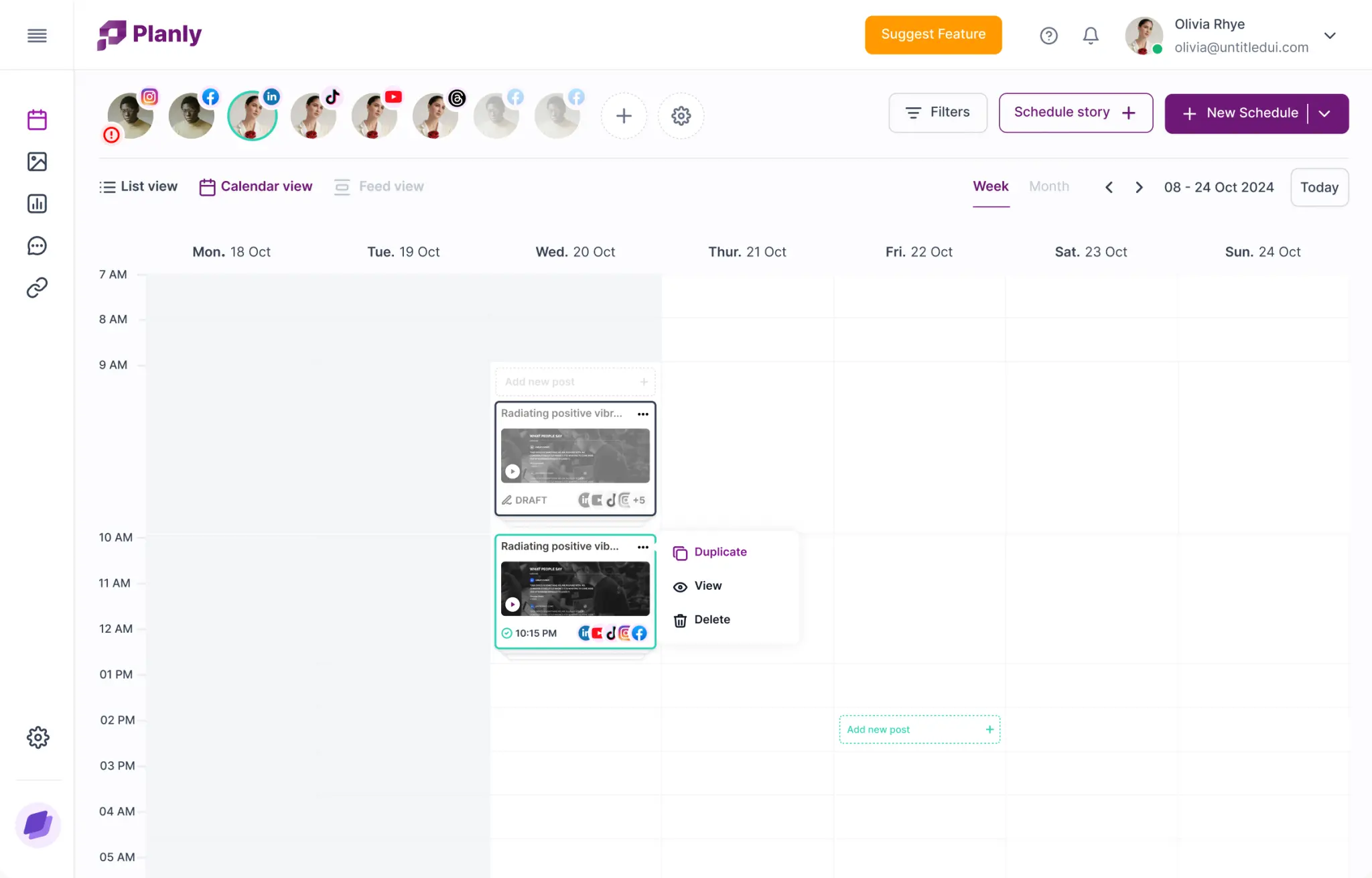
Task: Open the link-in-bio sidebar icon
Action: click(37, 288)
